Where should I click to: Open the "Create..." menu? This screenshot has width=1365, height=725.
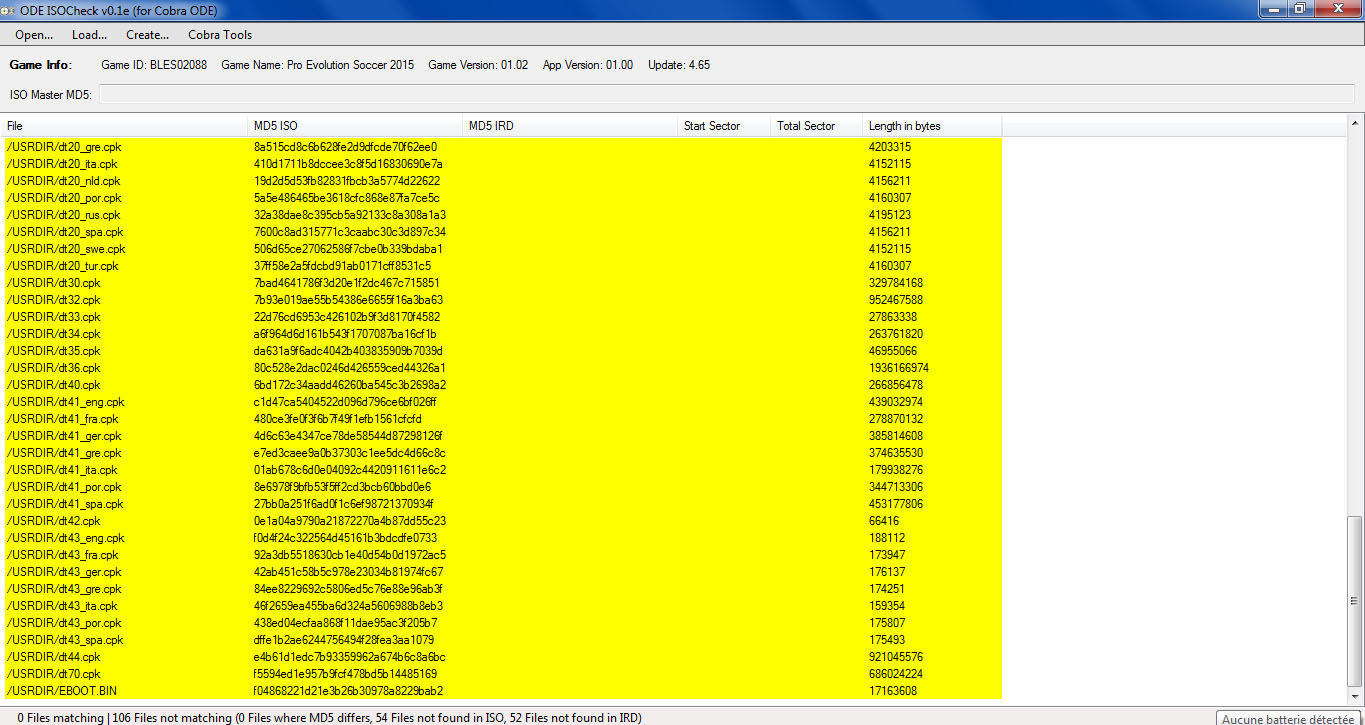[147, 35]
